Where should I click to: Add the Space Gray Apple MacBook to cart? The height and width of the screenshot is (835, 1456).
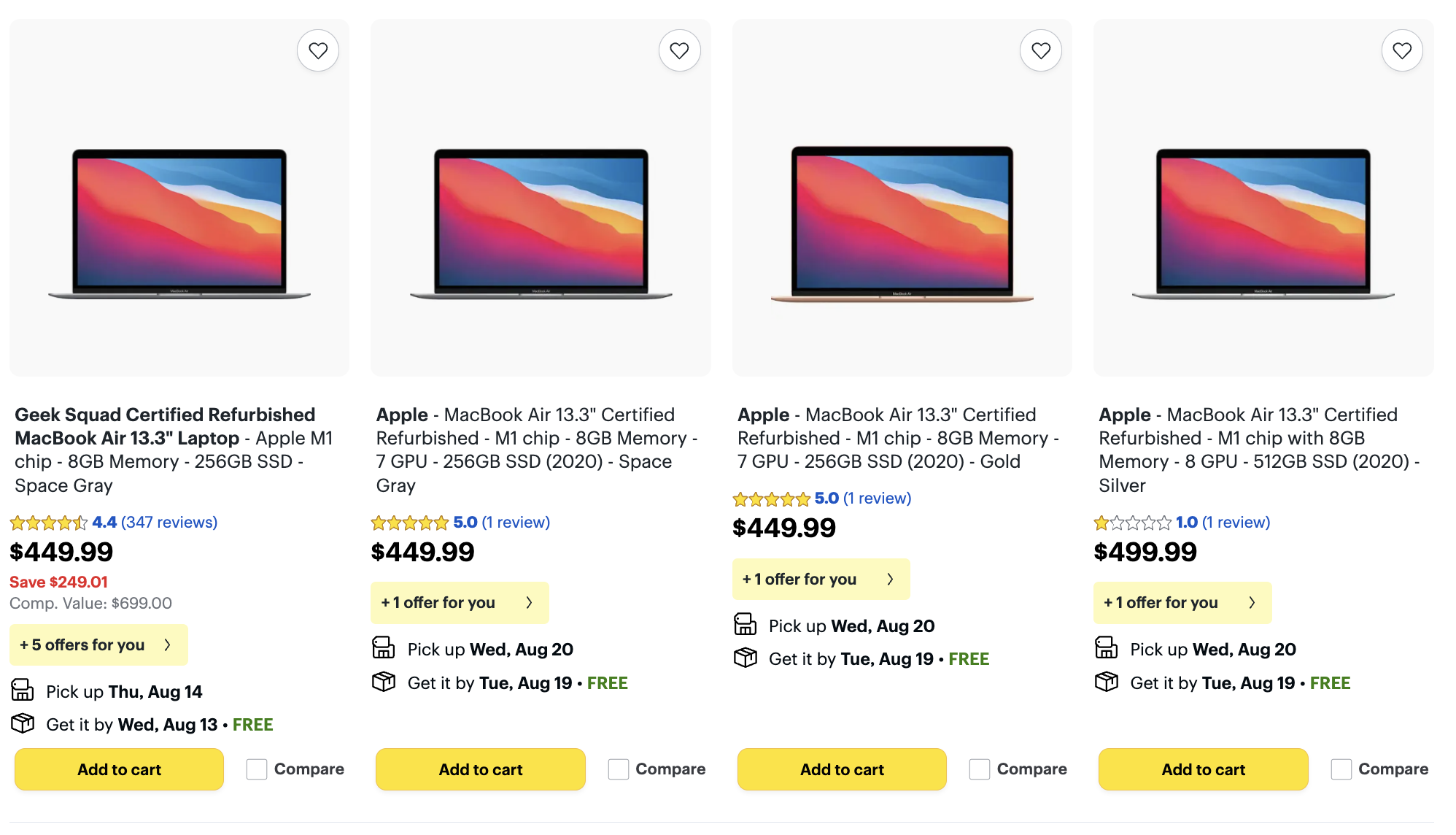[480, 769]
